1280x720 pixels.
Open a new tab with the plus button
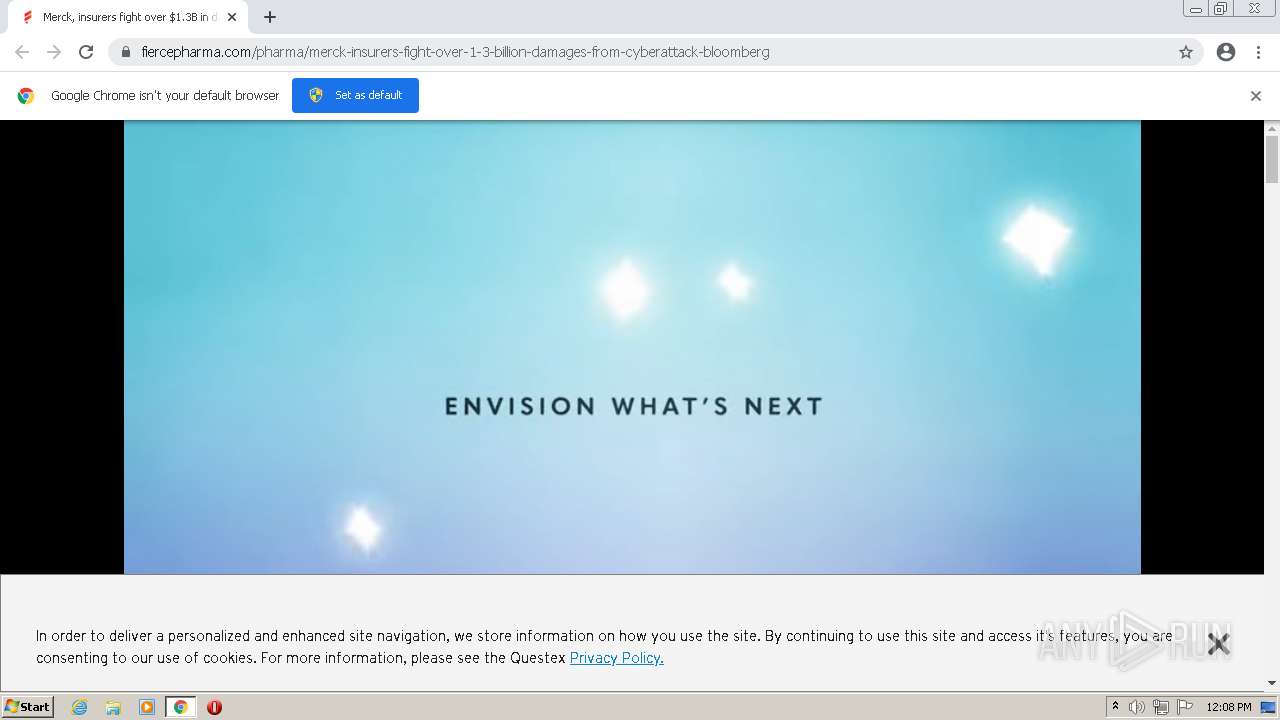[270, 17]
